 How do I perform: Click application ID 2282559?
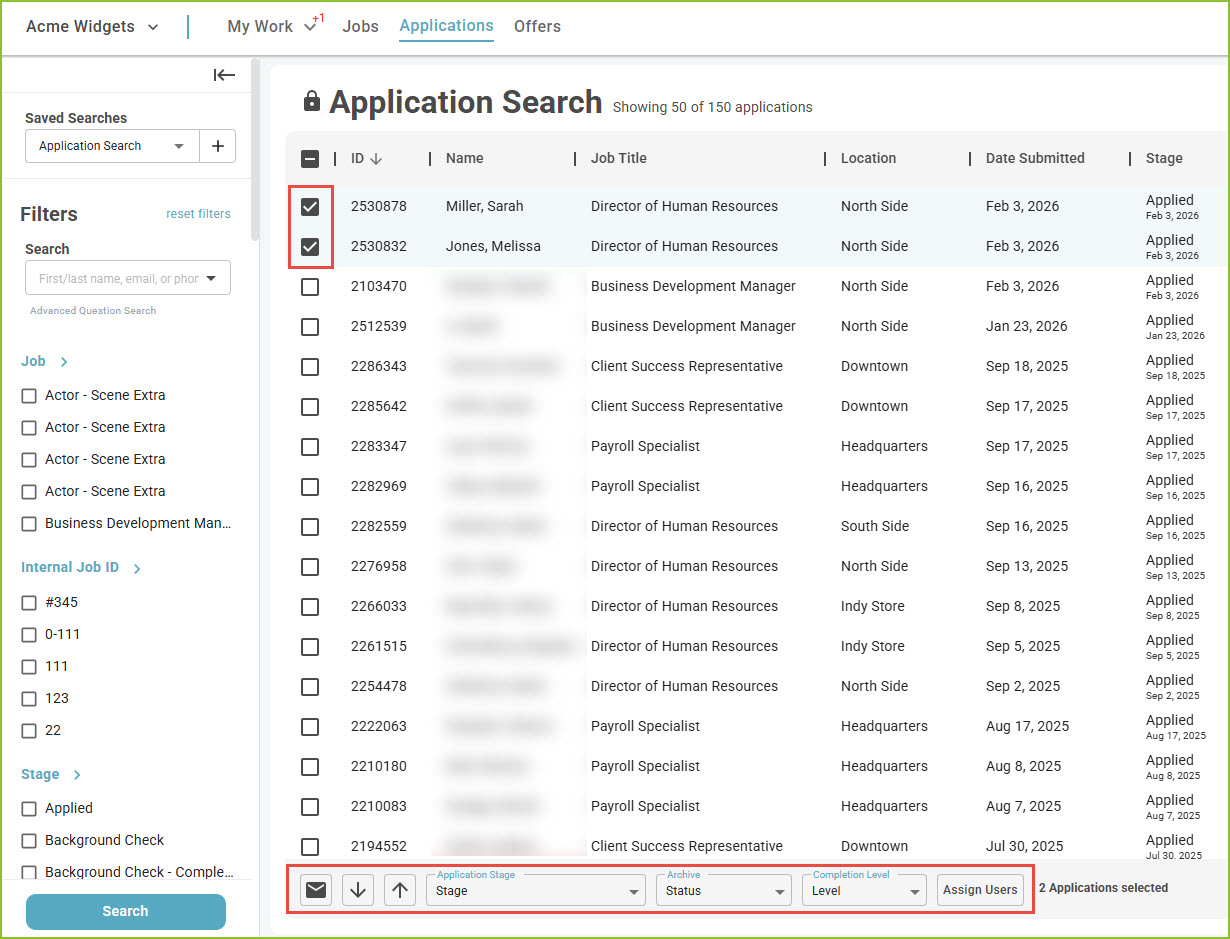(379, 526)
